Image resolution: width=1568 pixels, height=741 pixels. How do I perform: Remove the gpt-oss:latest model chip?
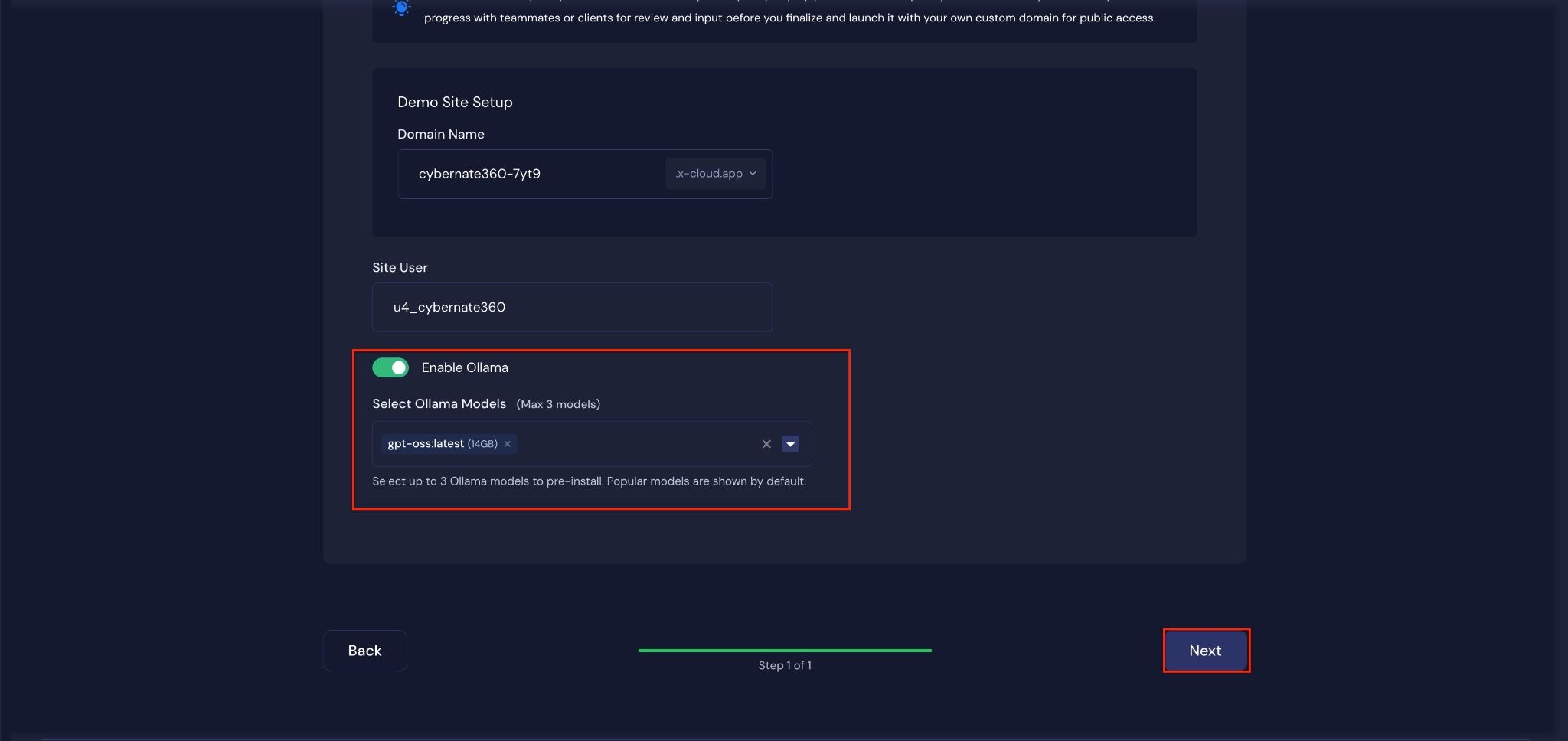[507, 444]
